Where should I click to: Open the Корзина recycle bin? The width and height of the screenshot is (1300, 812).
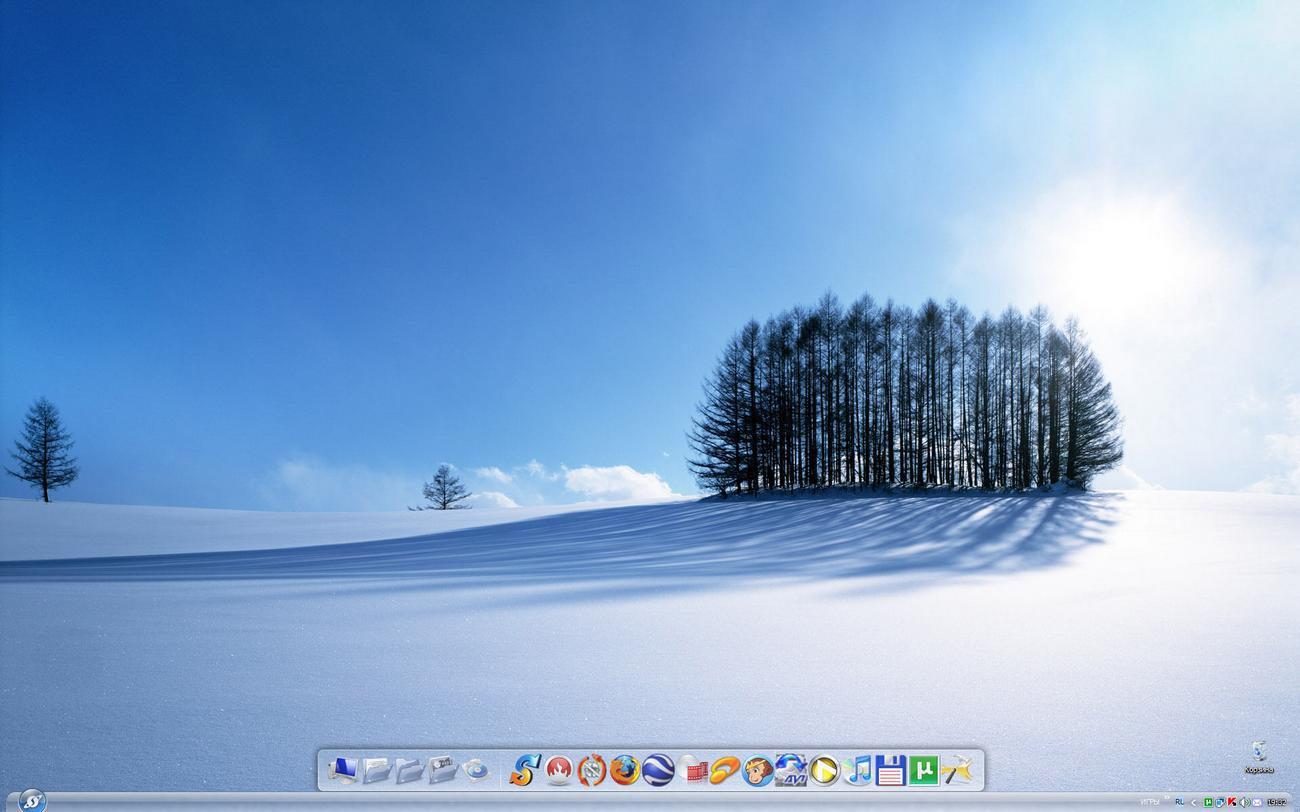1258,757
